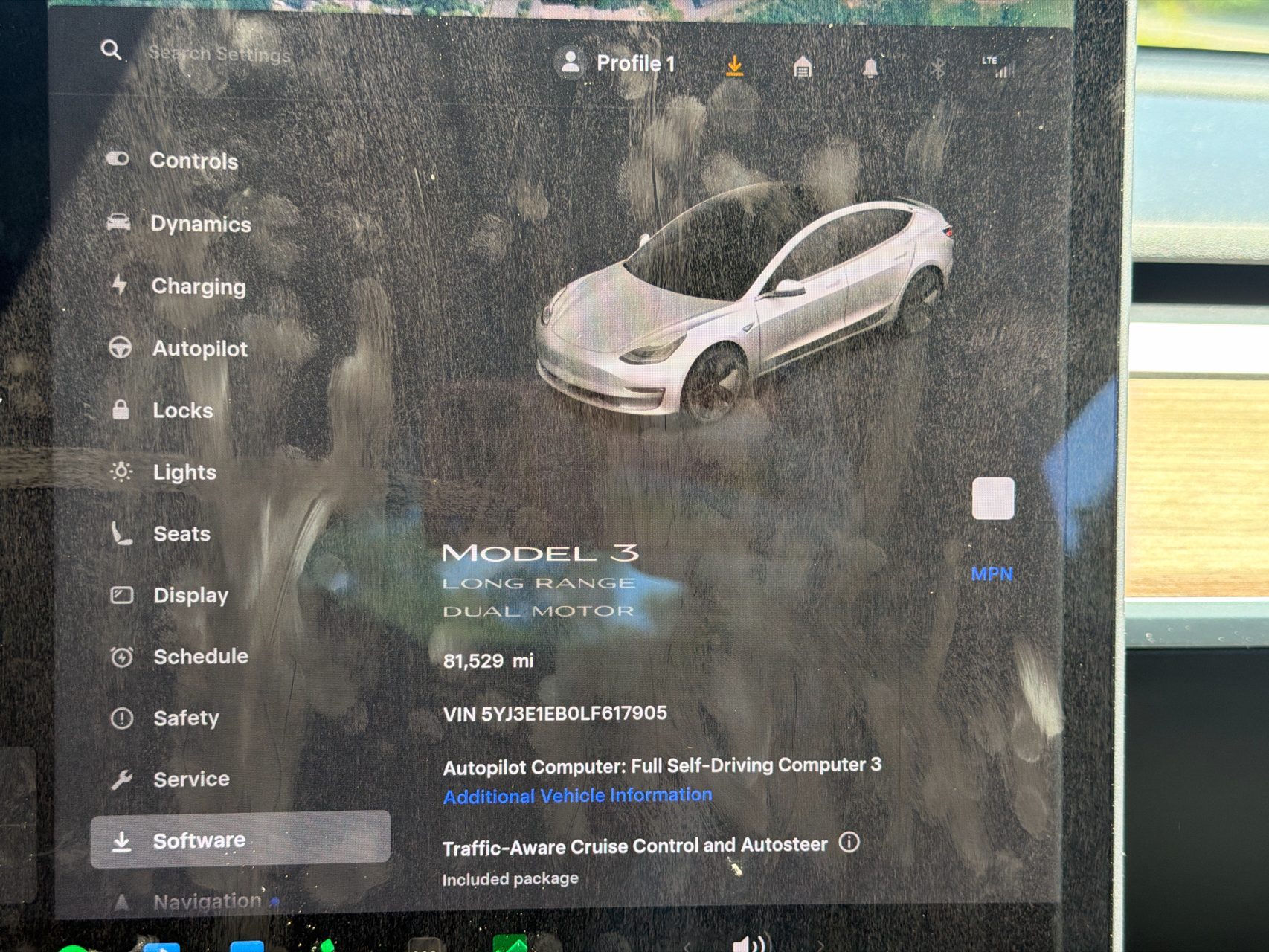This screenshot has width=1269, height=952.
Task: Select the Seats menu item
Action: coord(160,533)
